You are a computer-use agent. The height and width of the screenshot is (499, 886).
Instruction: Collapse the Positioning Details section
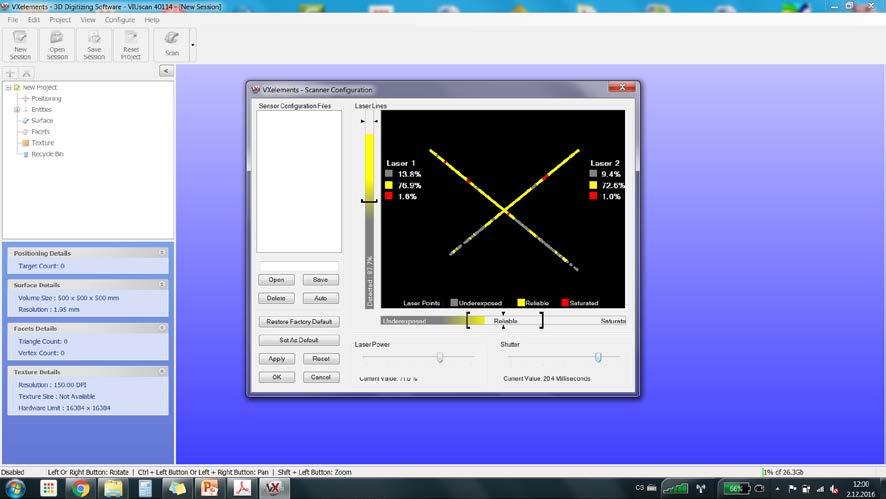(162, 253)
